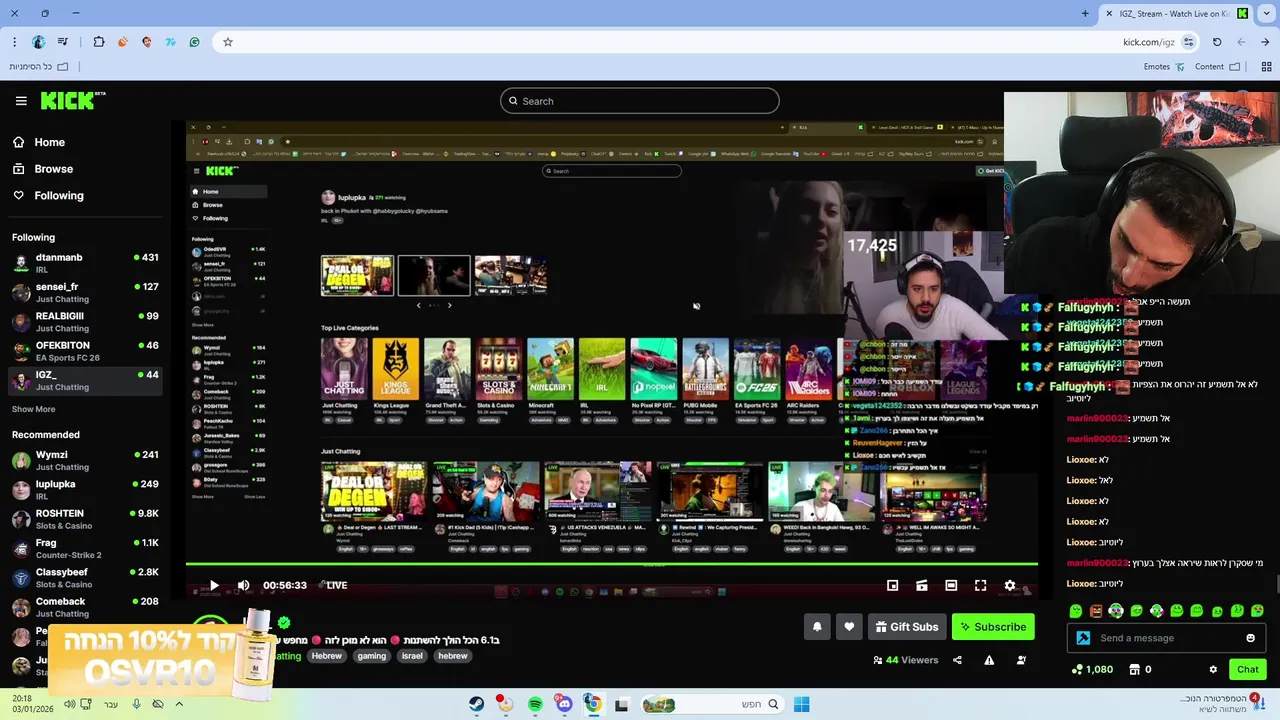Viewport: 1280px width, 720px height.
Task: Reload page with refresh icon
Action: [x=1217, y=42]
